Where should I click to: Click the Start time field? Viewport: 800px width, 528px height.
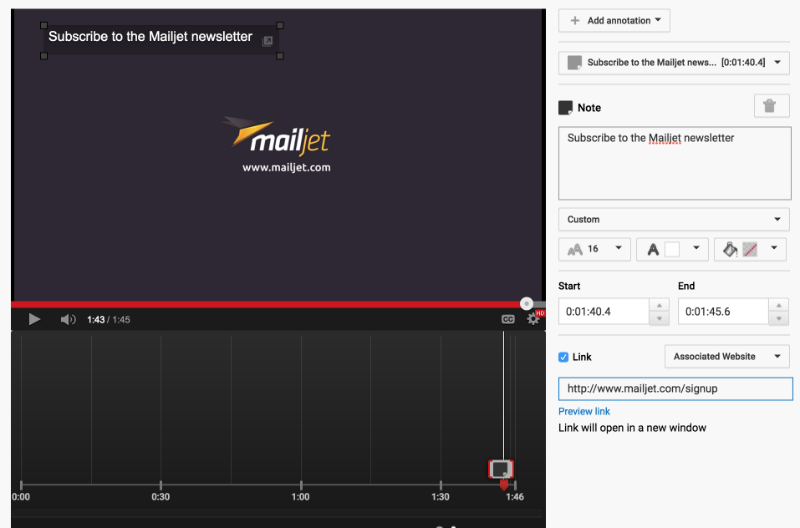[x=604, y=311]
